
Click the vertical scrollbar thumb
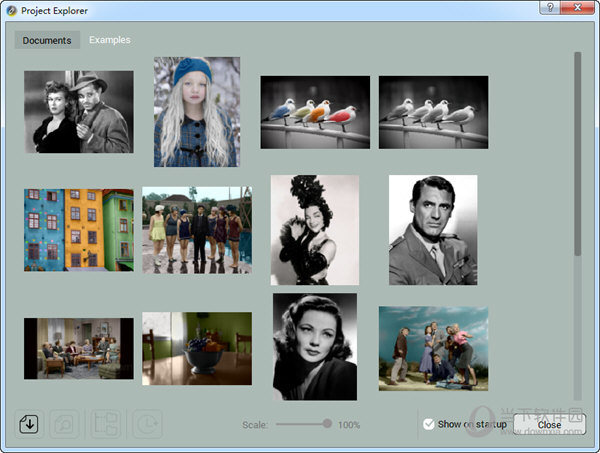pos(577,154)
